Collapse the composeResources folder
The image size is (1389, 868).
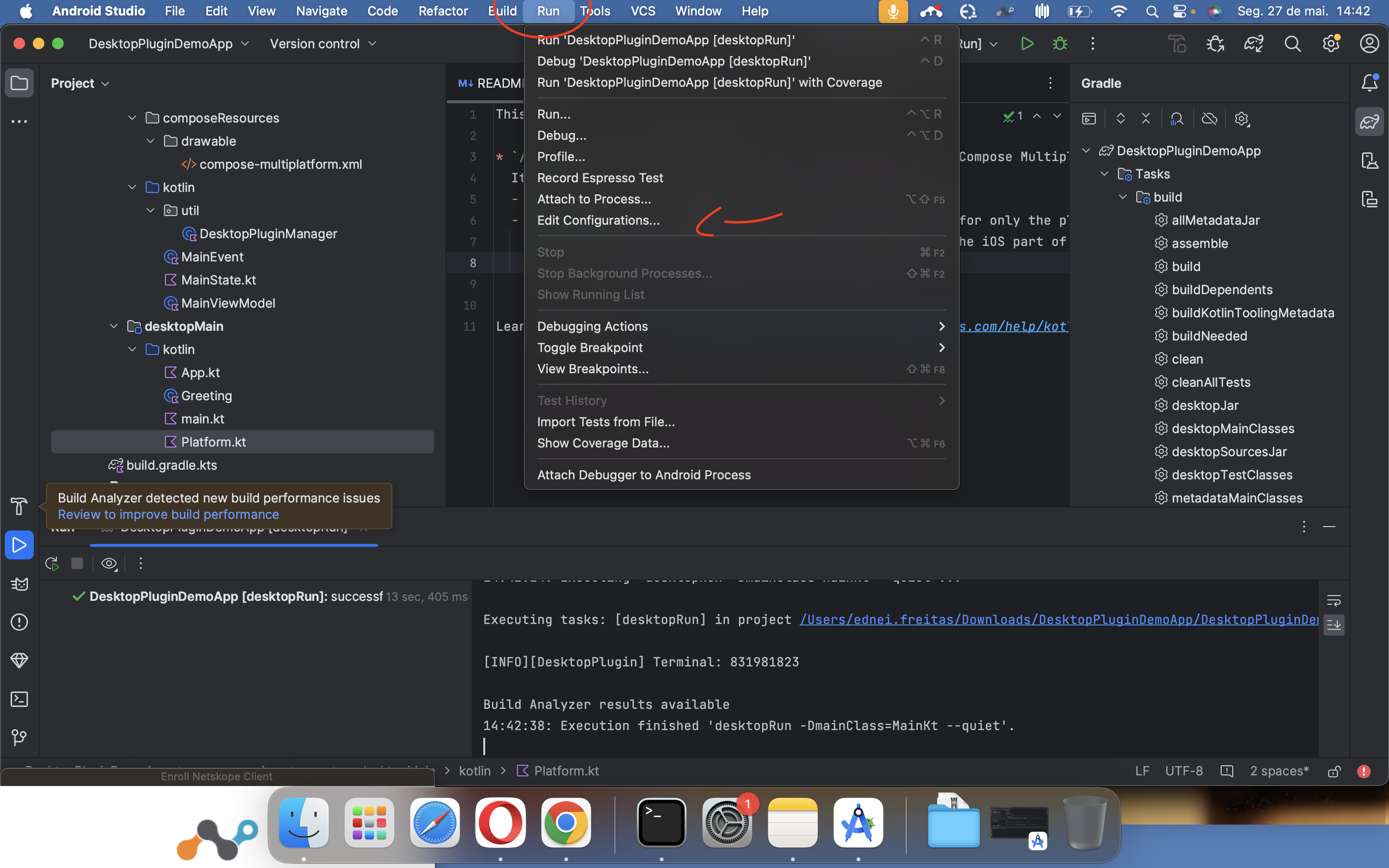132,118
